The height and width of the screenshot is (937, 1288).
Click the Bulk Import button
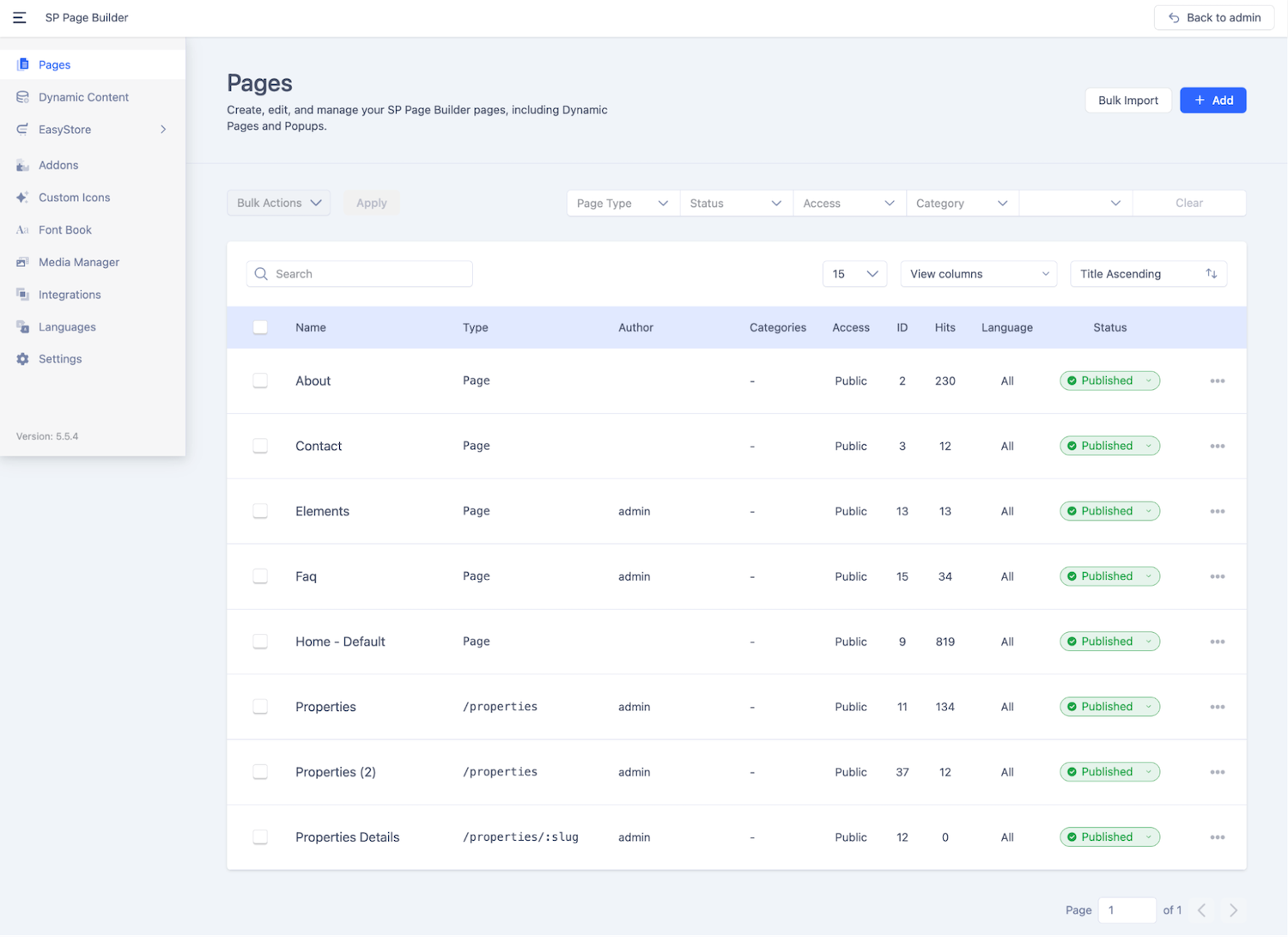(x=1127, y=100)
